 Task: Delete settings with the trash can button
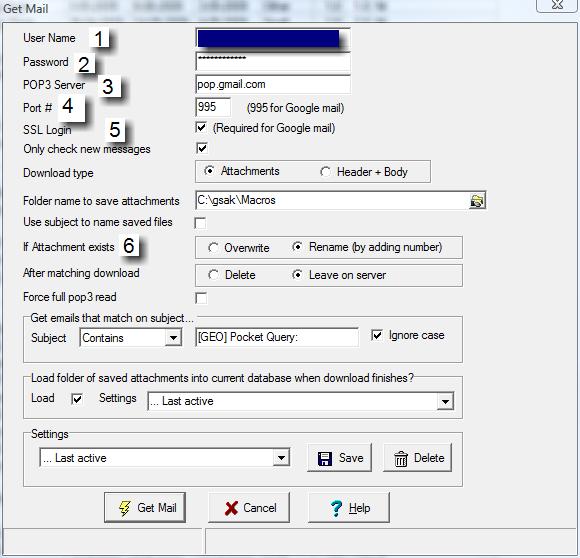click(x=417, y=458)
